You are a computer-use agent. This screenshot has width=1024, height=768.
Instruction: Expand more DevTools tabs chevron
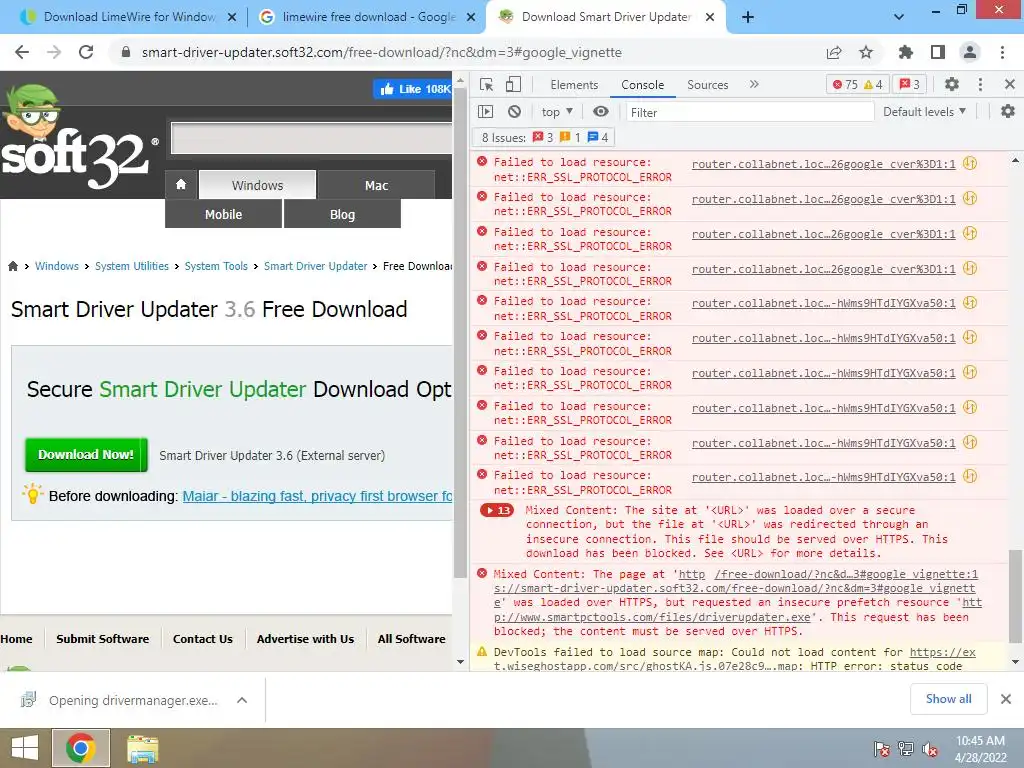(754, 84)
